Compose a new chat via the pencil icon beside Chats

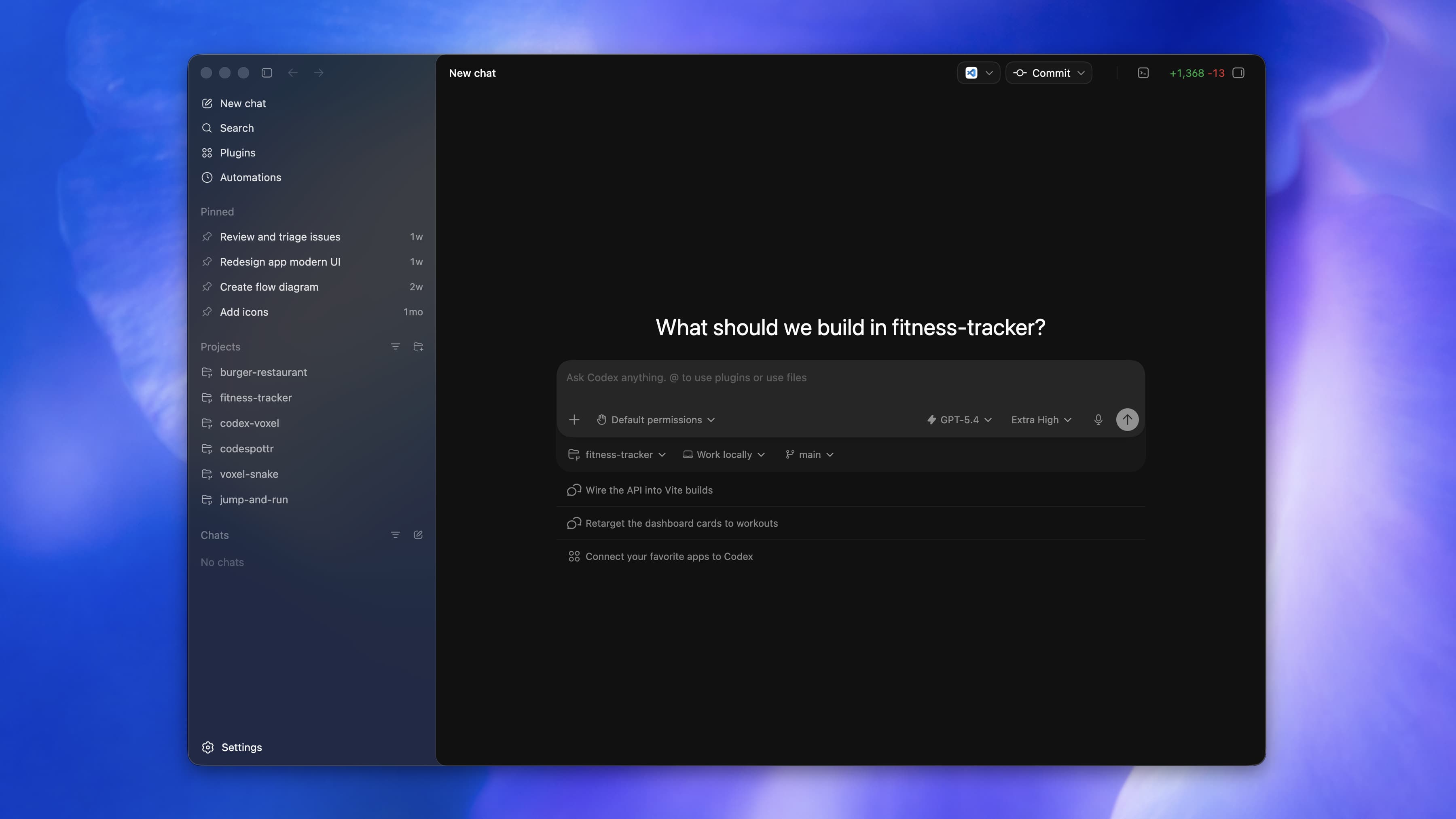(x=418, y=534)
